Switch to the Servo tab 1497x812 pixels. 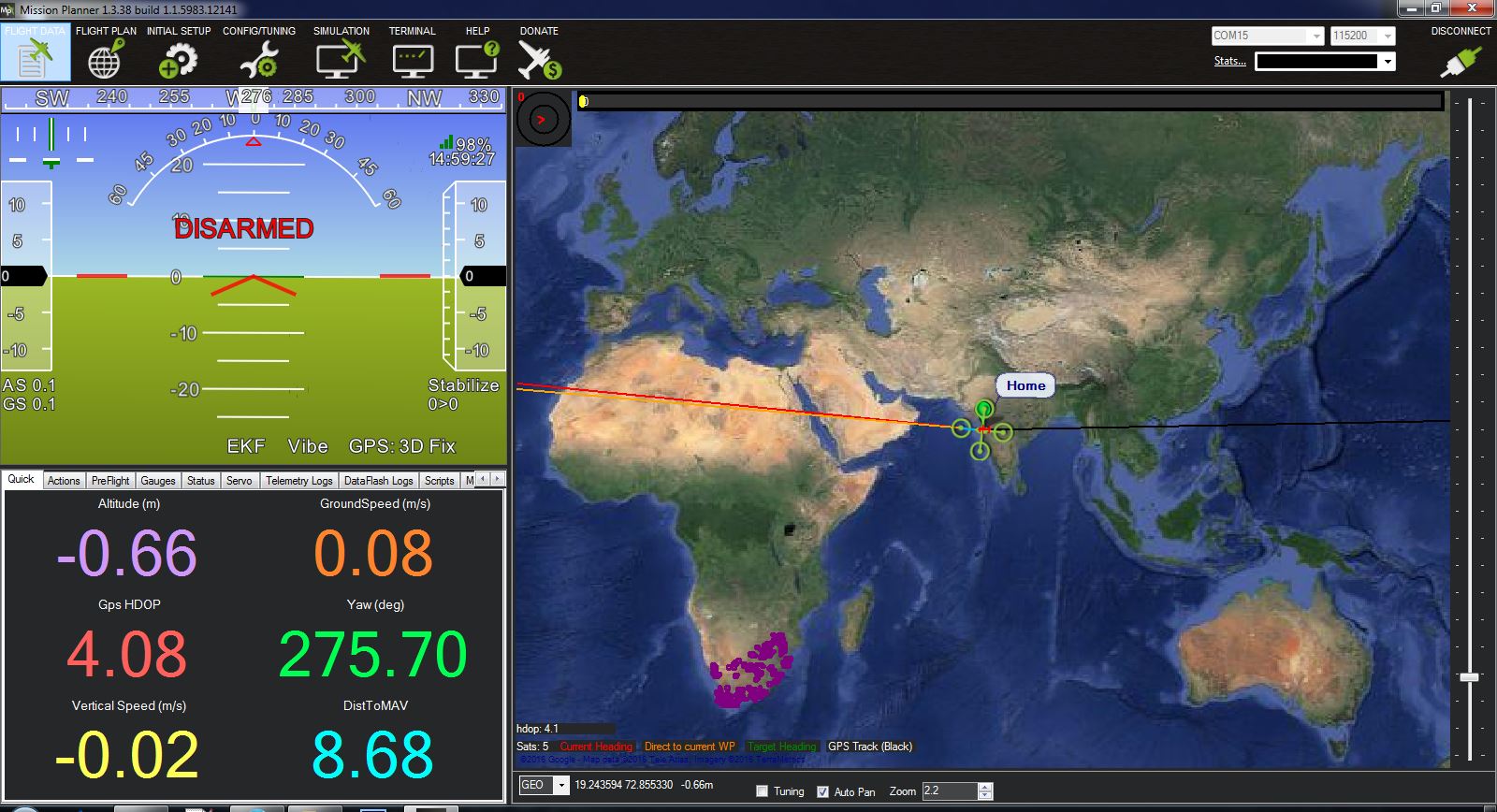[240, 481]
